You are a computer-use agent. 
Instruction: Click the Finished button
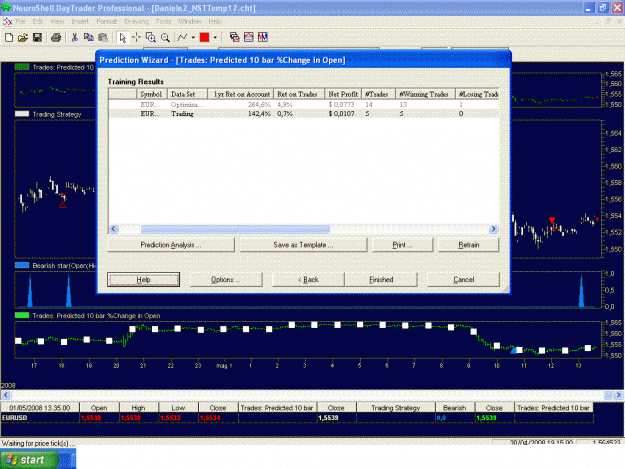[381, 279]
